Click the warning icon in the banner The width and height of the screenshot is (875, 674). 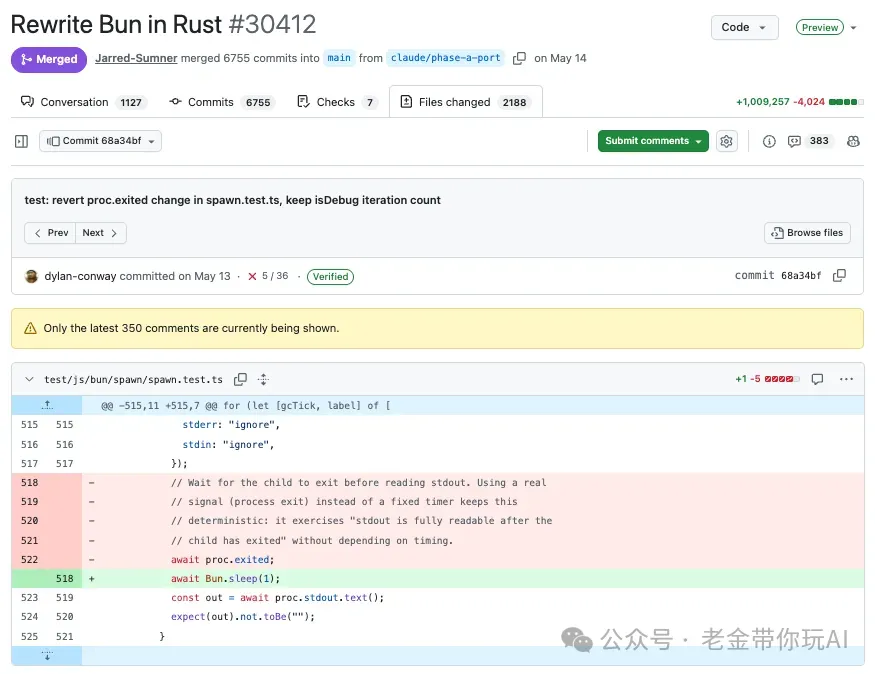30,328
